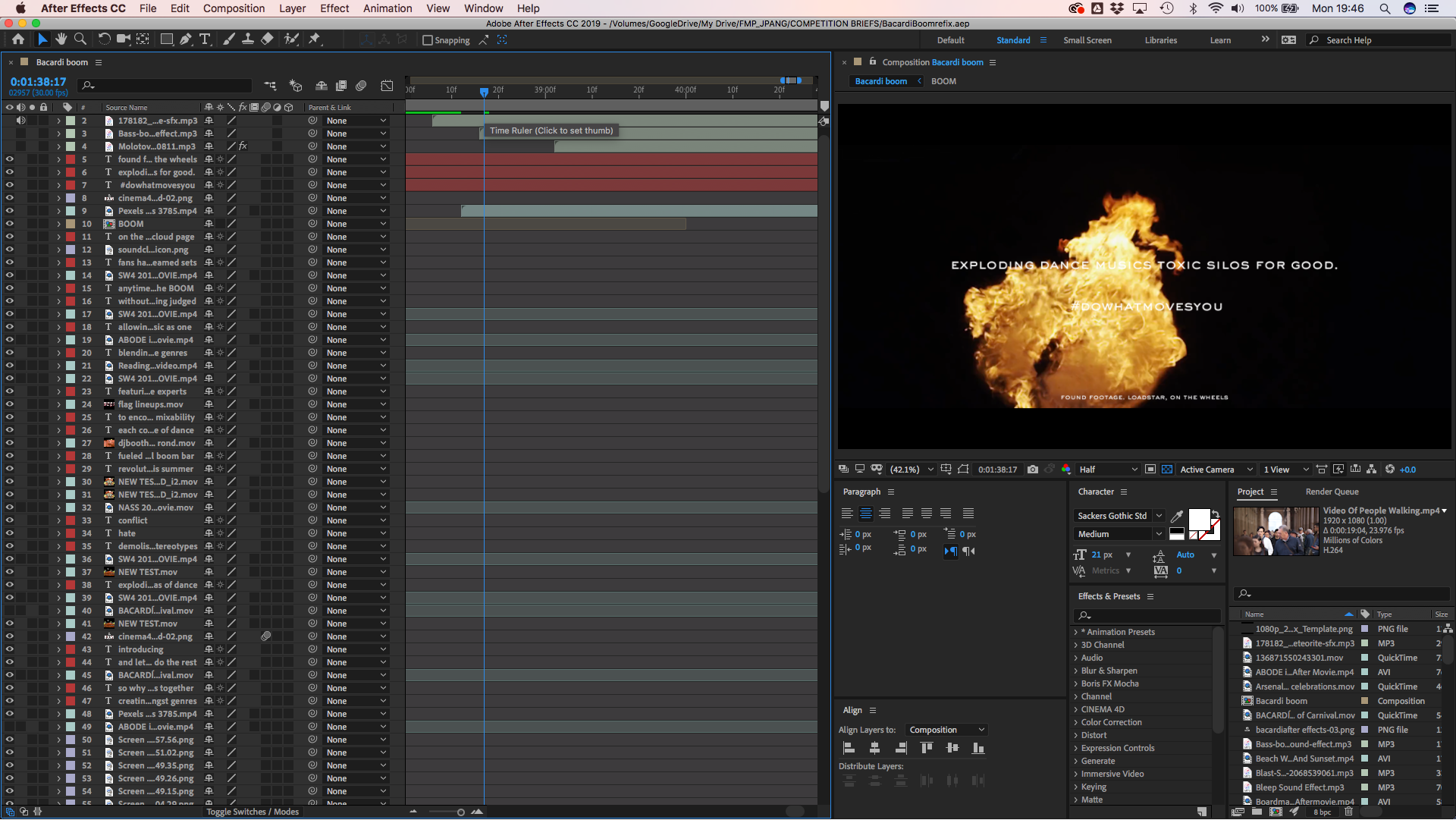1456x820 pixels.
Task: Click the current time 0:01:38:17 display
Action: click(38, 82)
